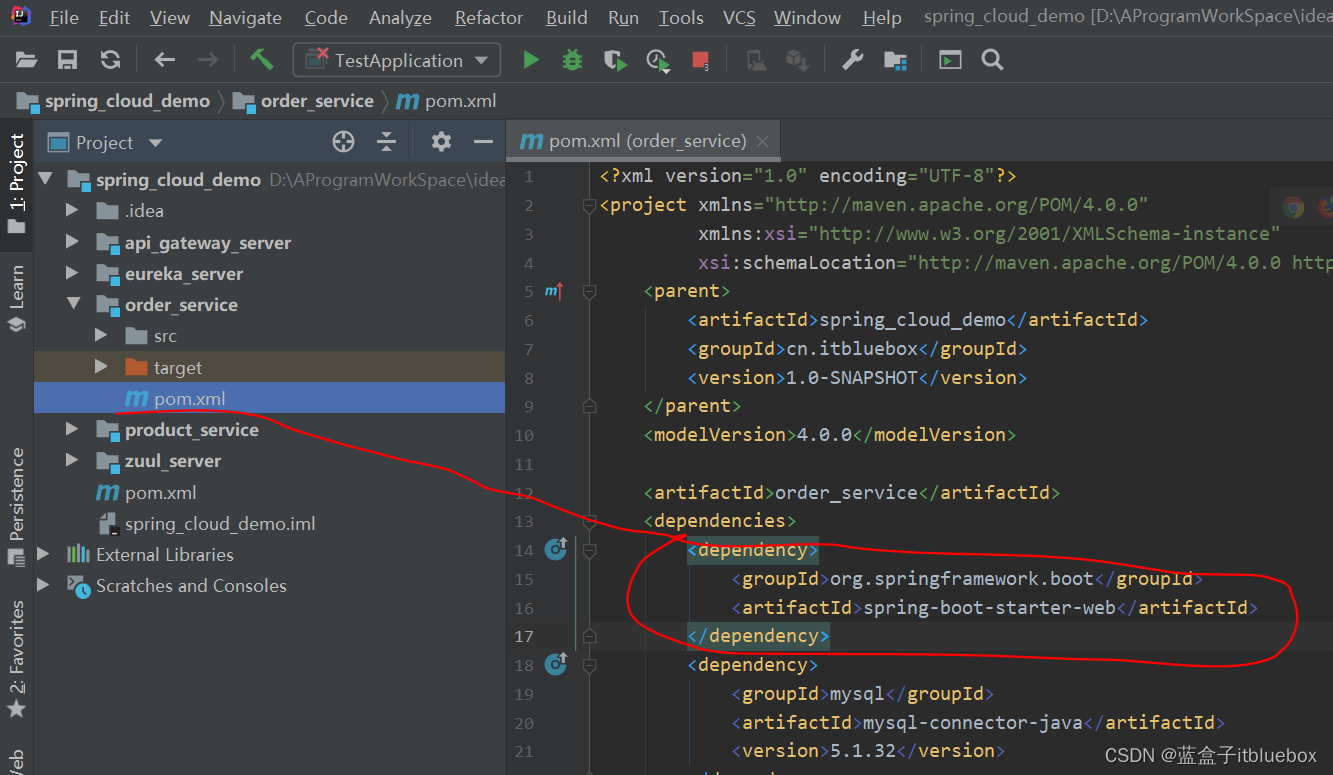Toggle the Persistence tool window tab

[x=16, y=508]
